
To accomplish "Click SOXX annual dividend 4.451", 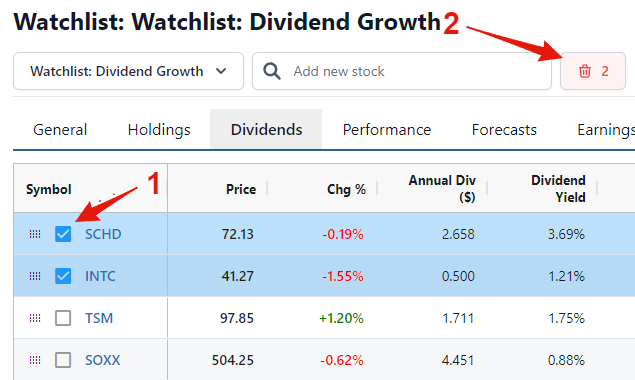I will click(x=458, y=360).
